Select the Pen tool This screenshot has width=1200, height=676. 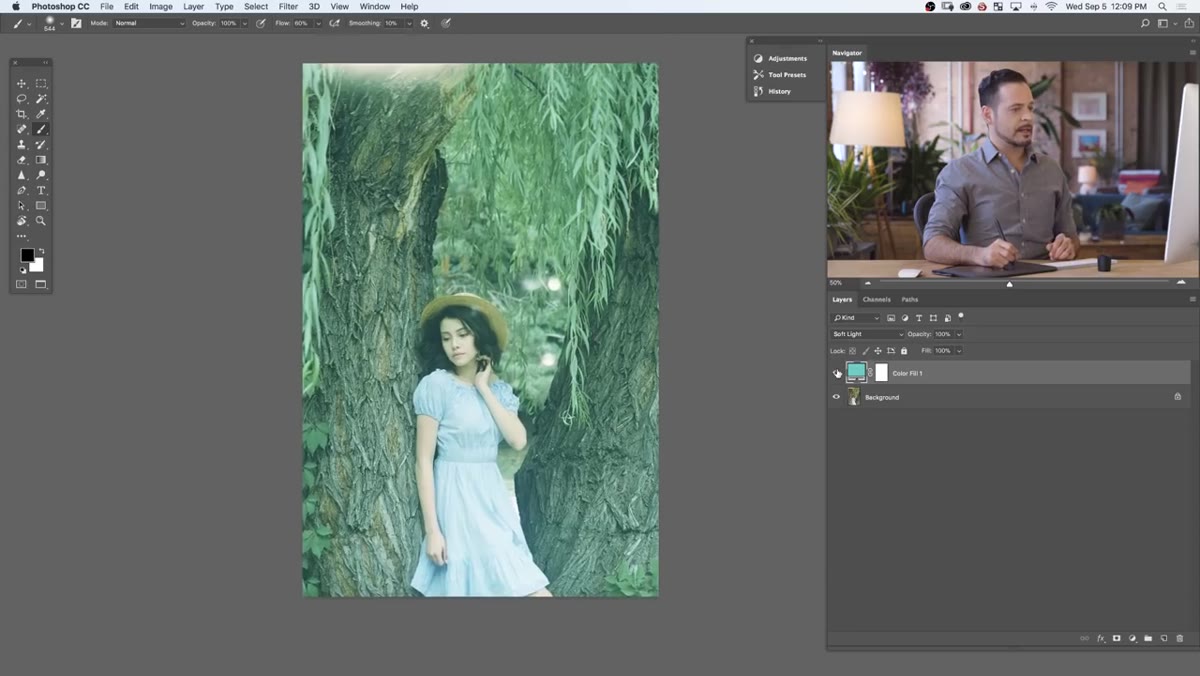(21, 190)
